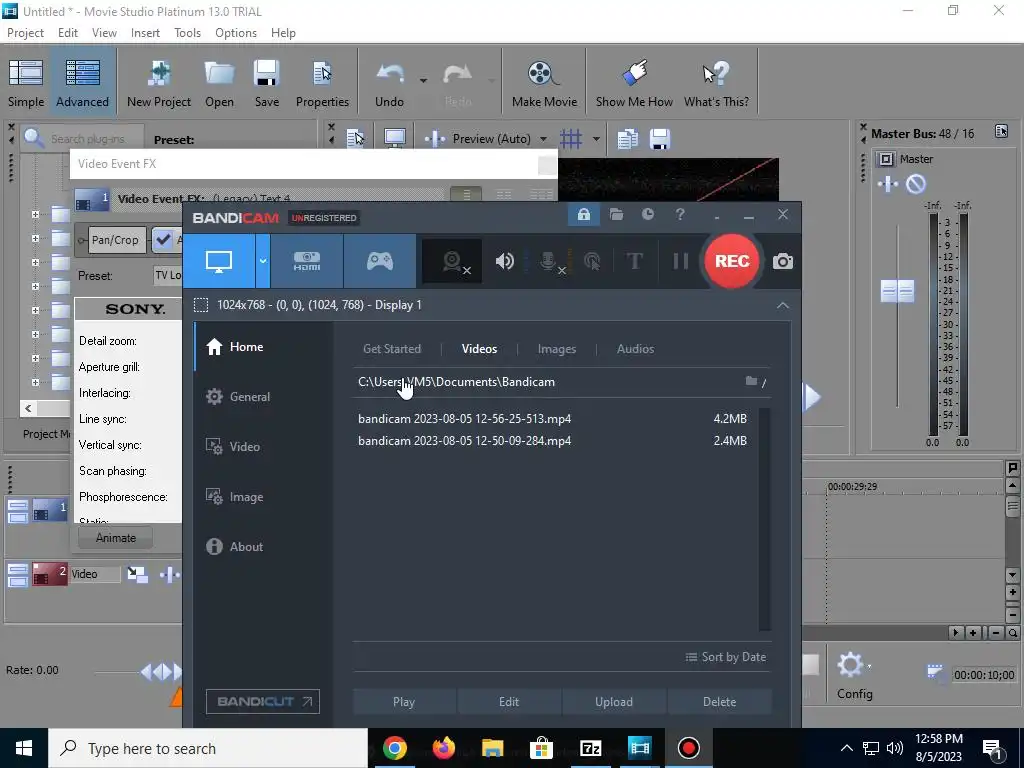Open Bandicam output folder icon in title bar
The width and height of the screenshot is (1024, 768).
pyautogui.click(x=616, y=214)
